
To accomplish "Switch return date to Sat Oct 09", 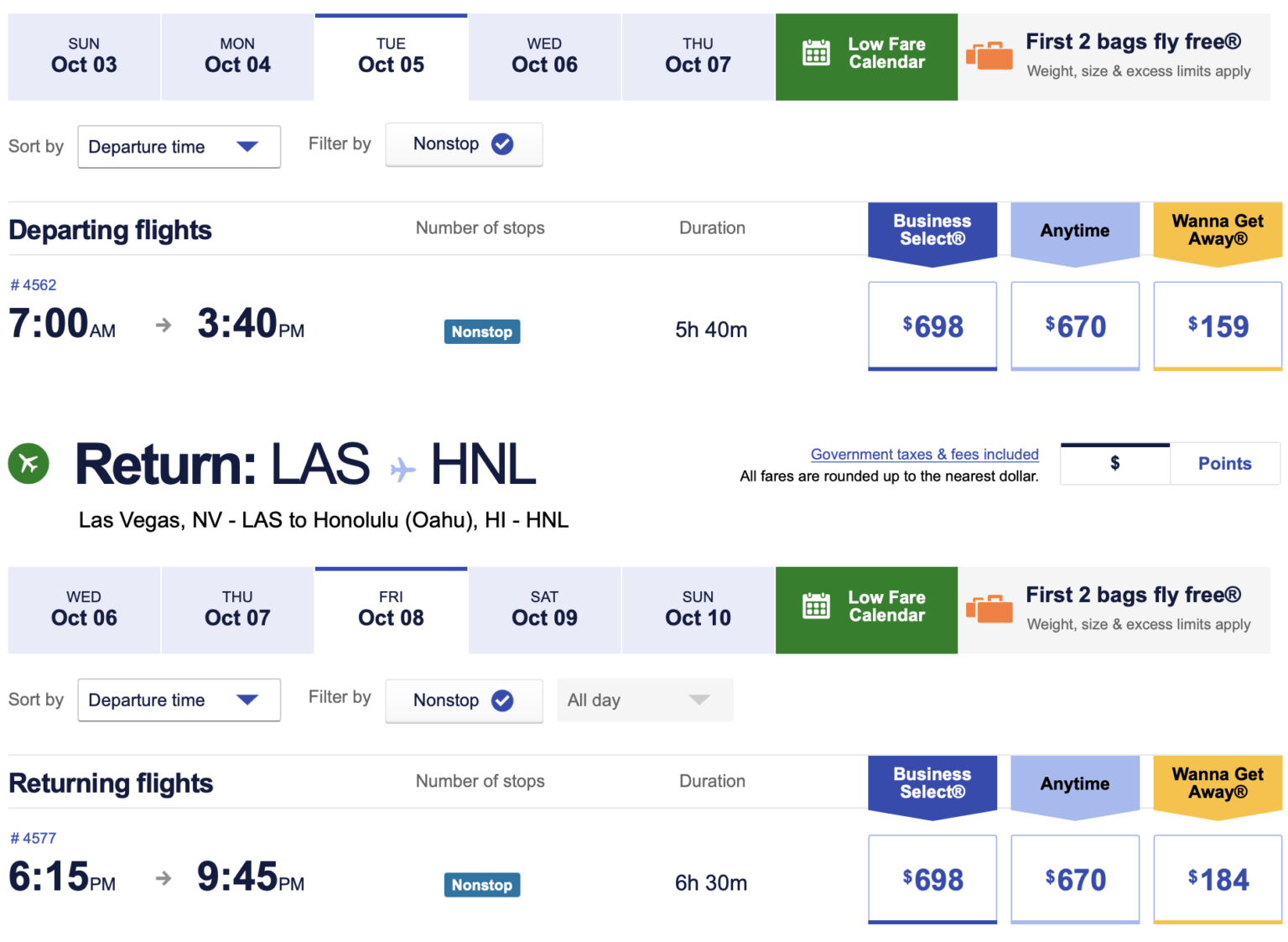I will tap(543, 610).
